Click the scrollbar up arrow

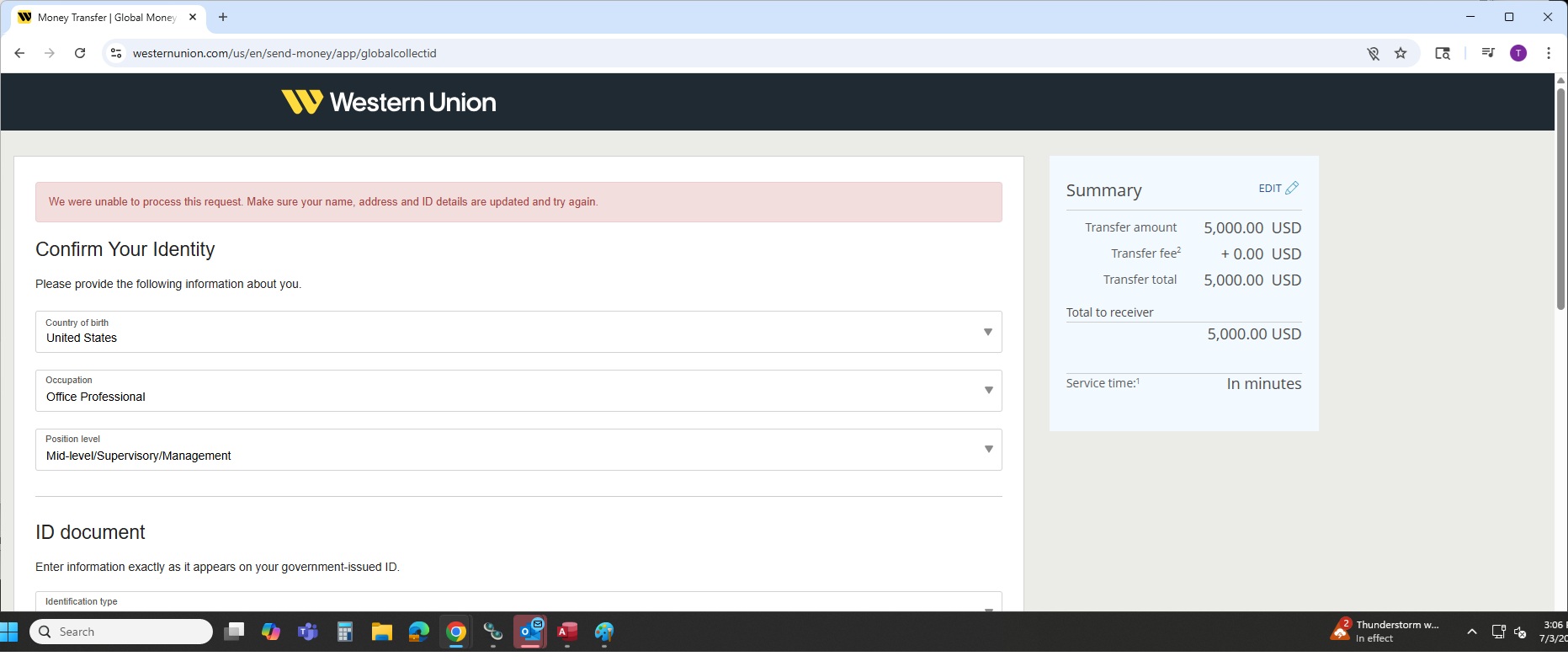click(x=1560, y=80)
